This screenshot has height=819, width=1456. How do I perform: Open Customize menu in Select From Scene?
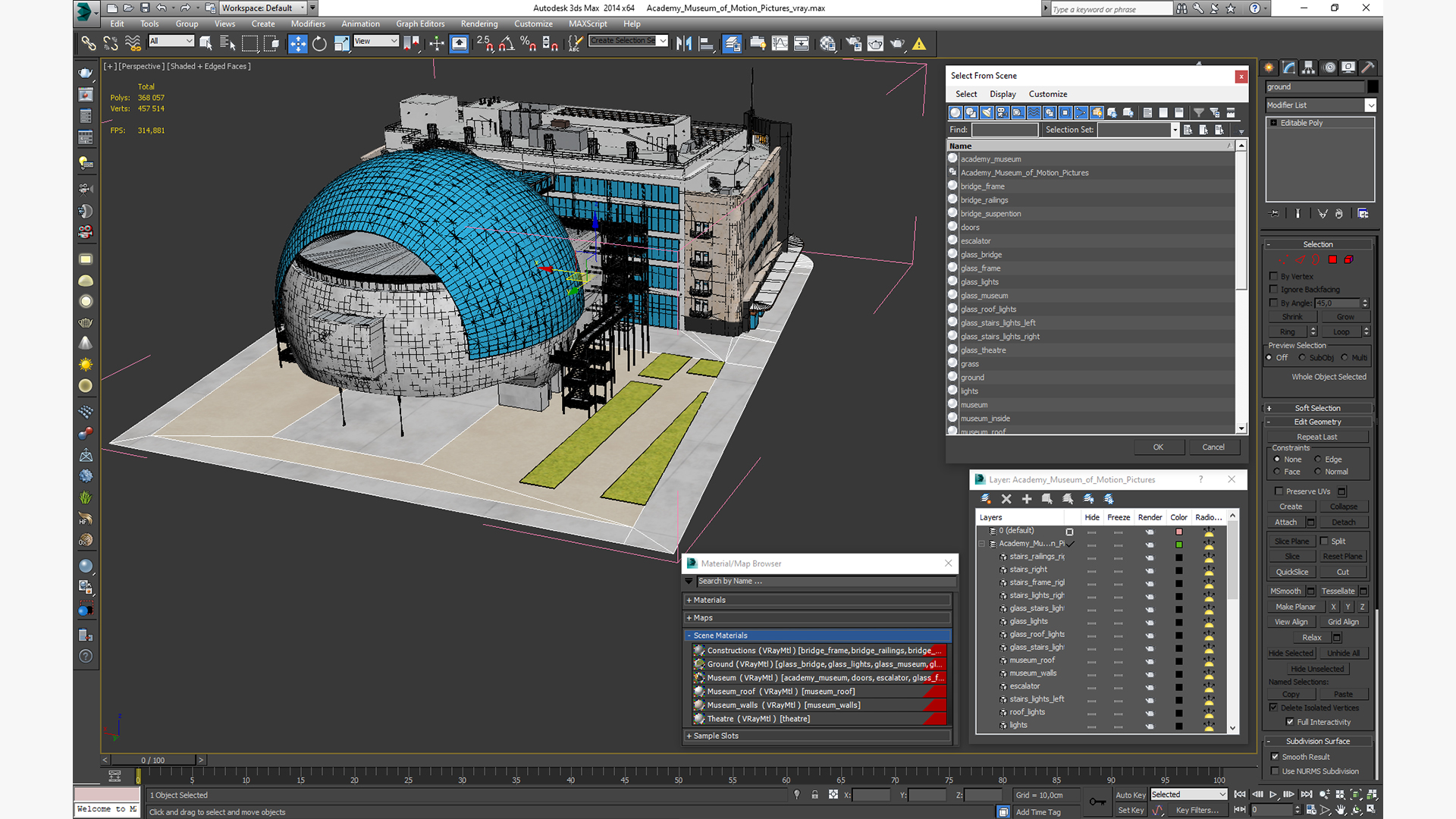1048,94
